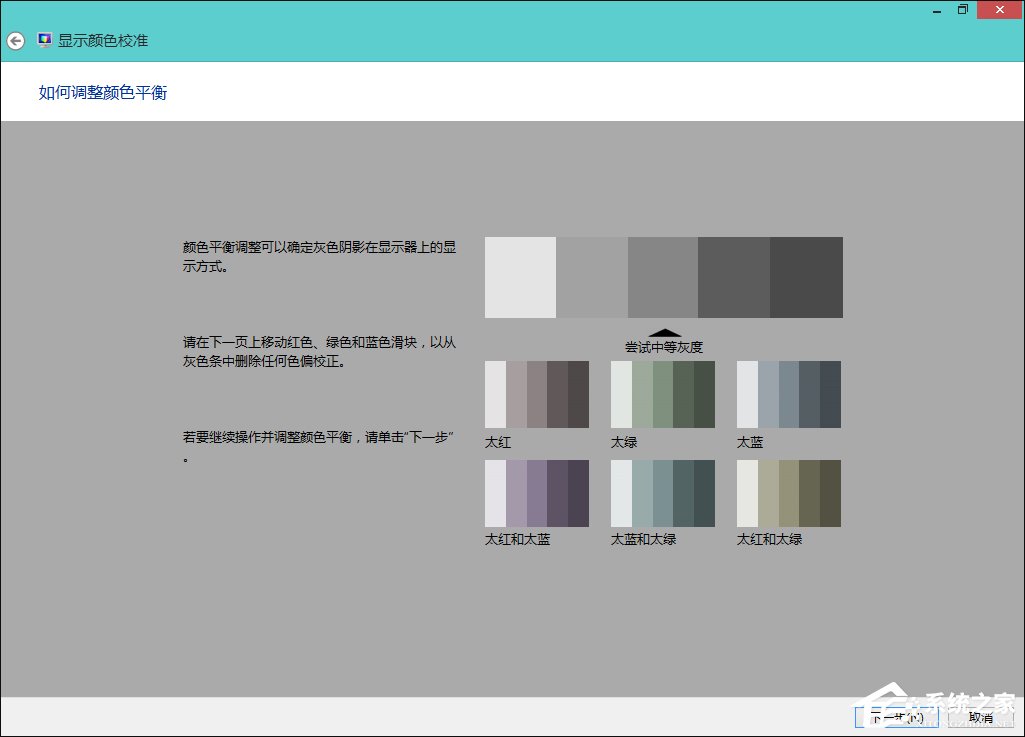Click the back arrow to return
Screen dimensions: 1025x737
pyautogui.click(x=15, y=40)
